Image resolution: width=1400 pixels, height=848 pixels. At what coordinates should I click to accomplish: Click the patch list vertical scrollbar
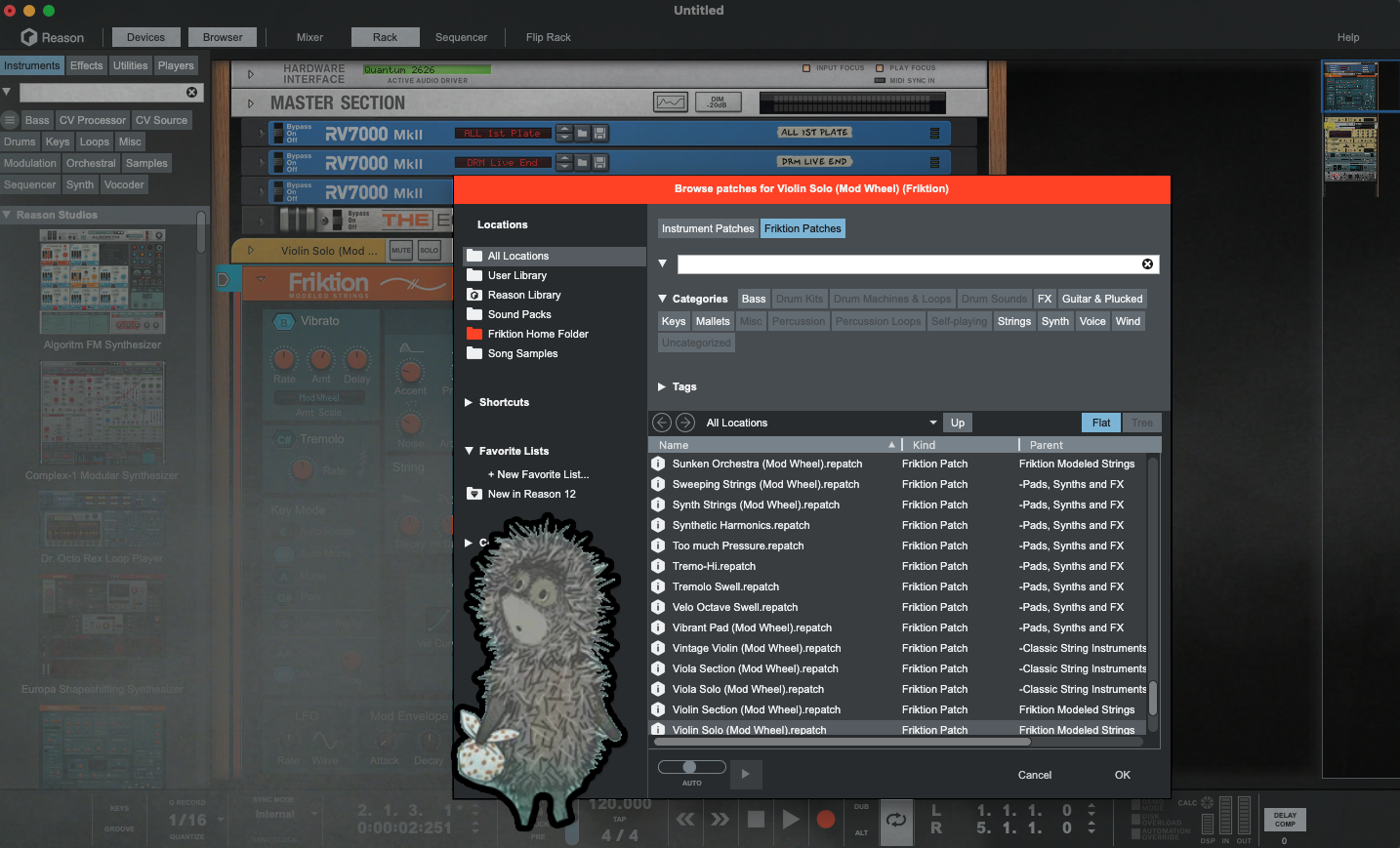pyautogui.click(x=1153, y=699)
